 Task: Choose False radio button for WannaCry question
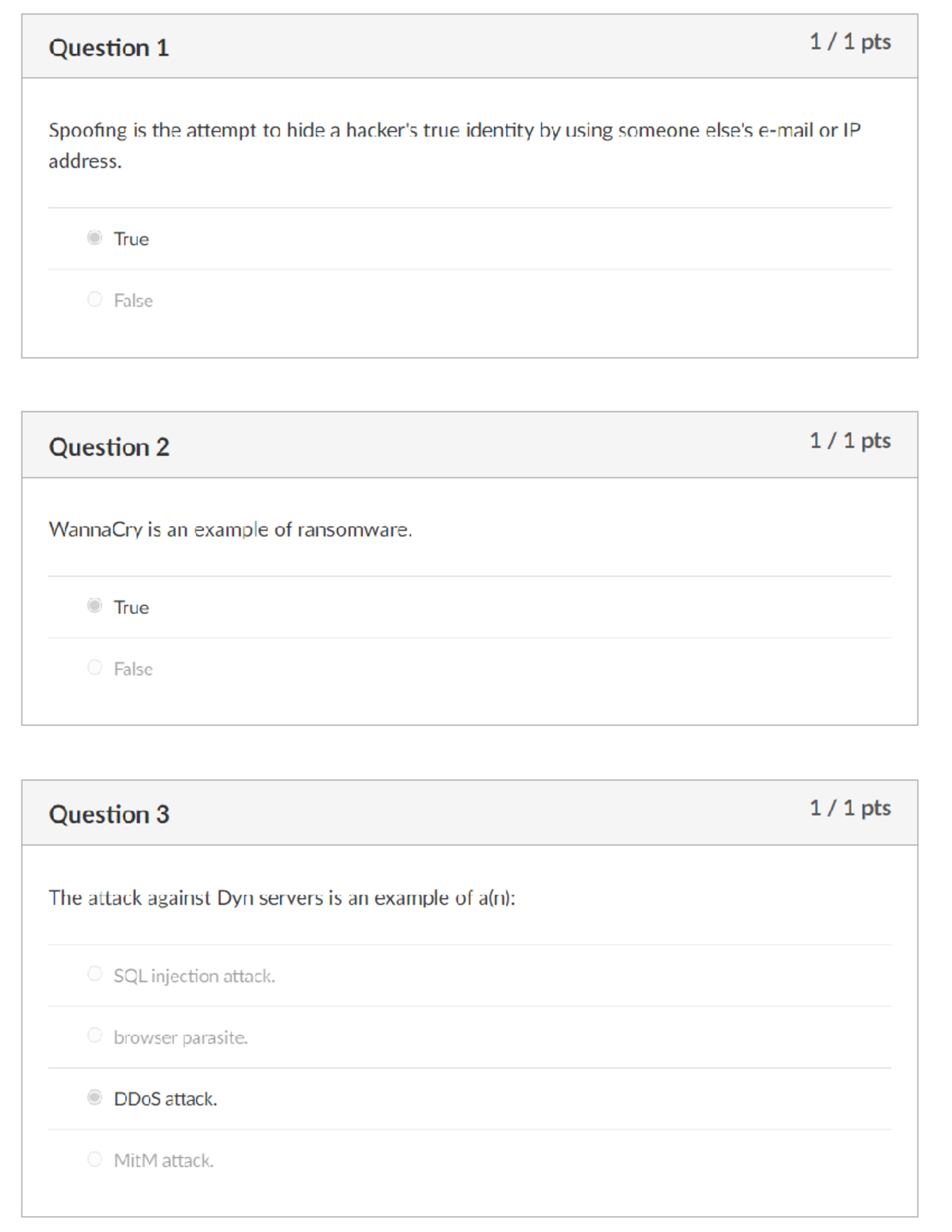coord(94,667)
